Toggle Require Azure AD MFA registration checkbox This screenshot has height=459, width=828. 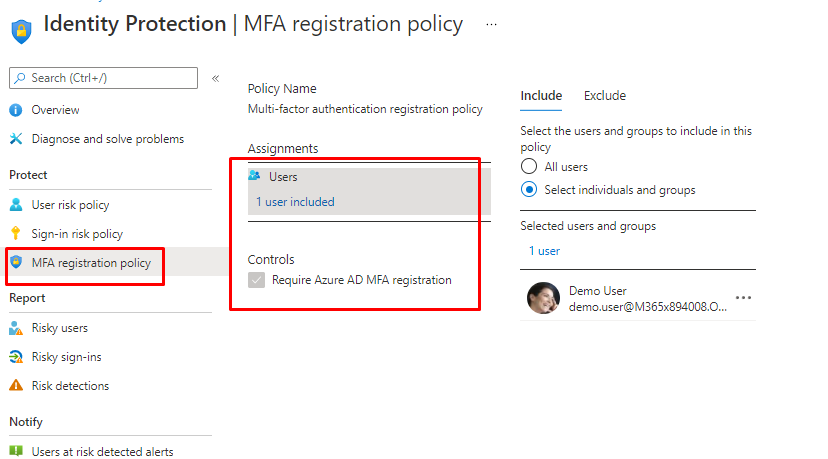tap(256, 280)
